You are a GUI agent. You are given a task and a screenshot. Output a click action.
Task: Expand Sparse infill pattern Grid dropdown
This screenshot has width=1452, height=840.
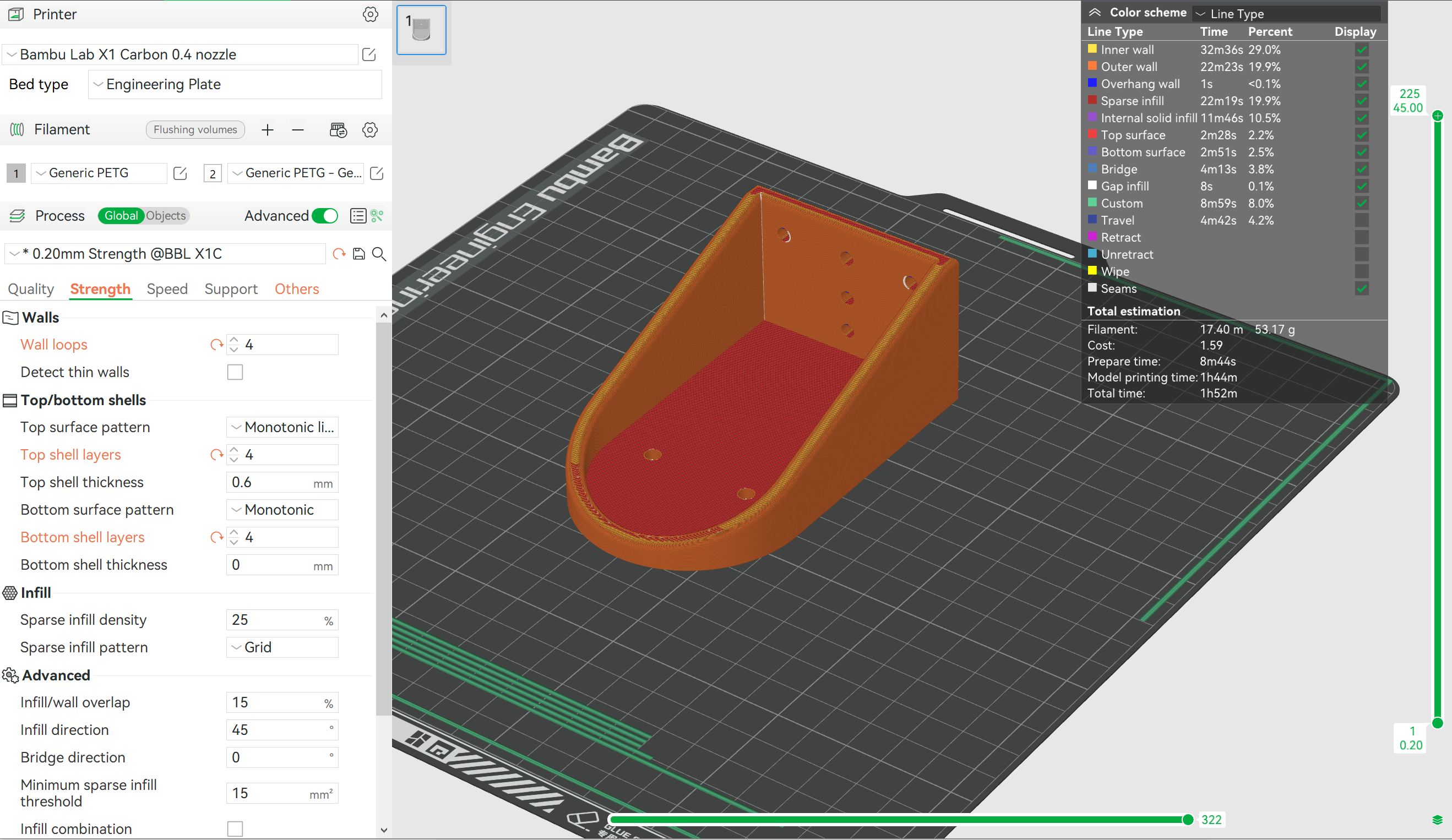[x=282, y=647]
